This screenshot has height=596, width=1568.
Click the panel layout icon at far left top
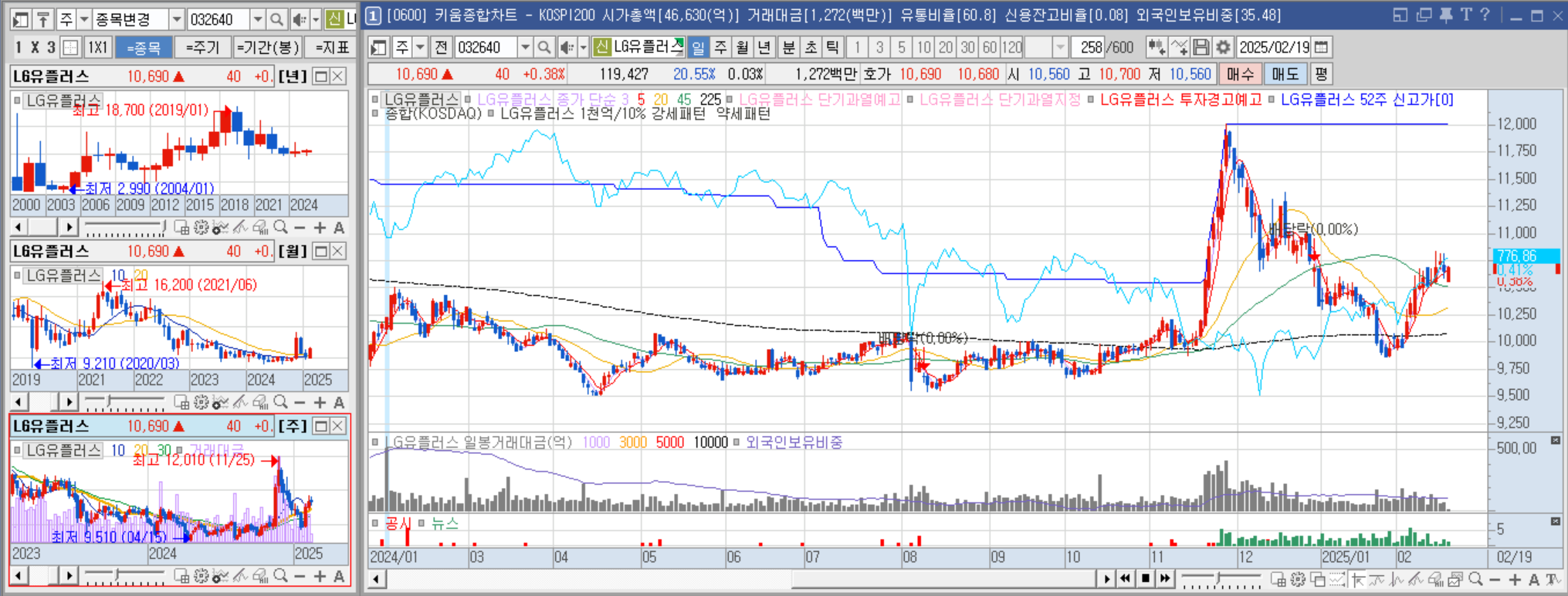(x=21, y=19)
